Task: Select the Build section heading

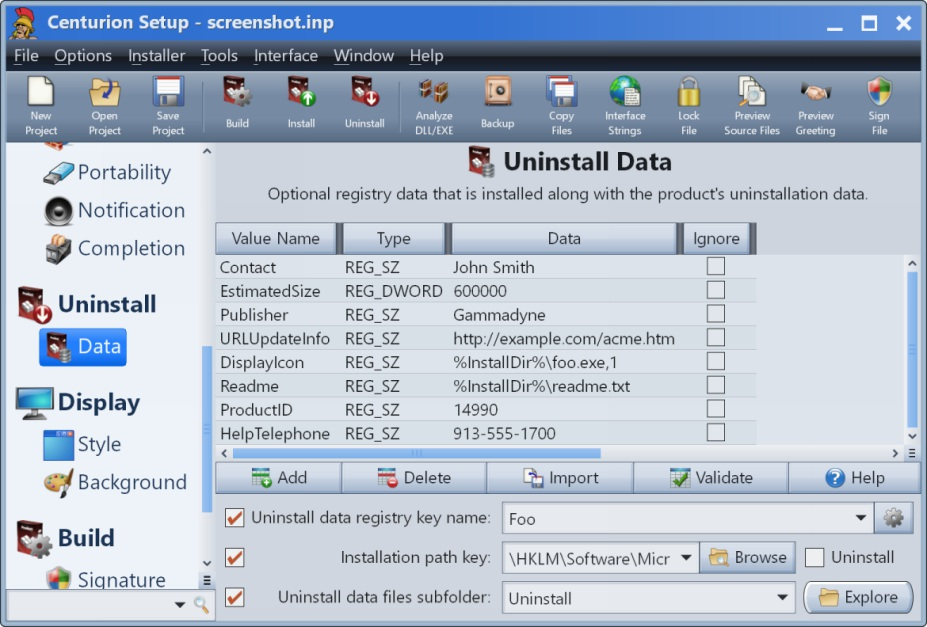Action: click(x=66, y=538)
